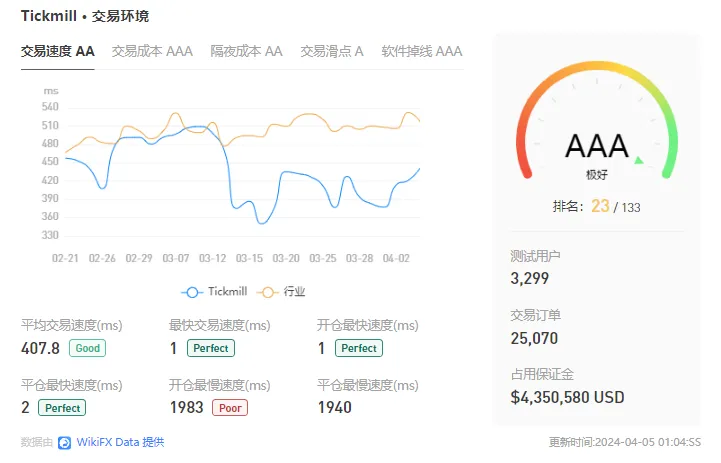The width and height of the screenshot is (721, 463).
Task: Open the 软件掉线 AAA tab
Action: click(x=422, y=51)
